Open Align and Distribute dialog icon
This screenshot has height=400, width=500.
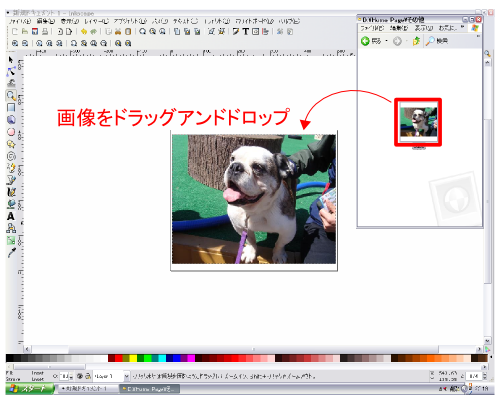pyautogui.click(x=265, y=32)
